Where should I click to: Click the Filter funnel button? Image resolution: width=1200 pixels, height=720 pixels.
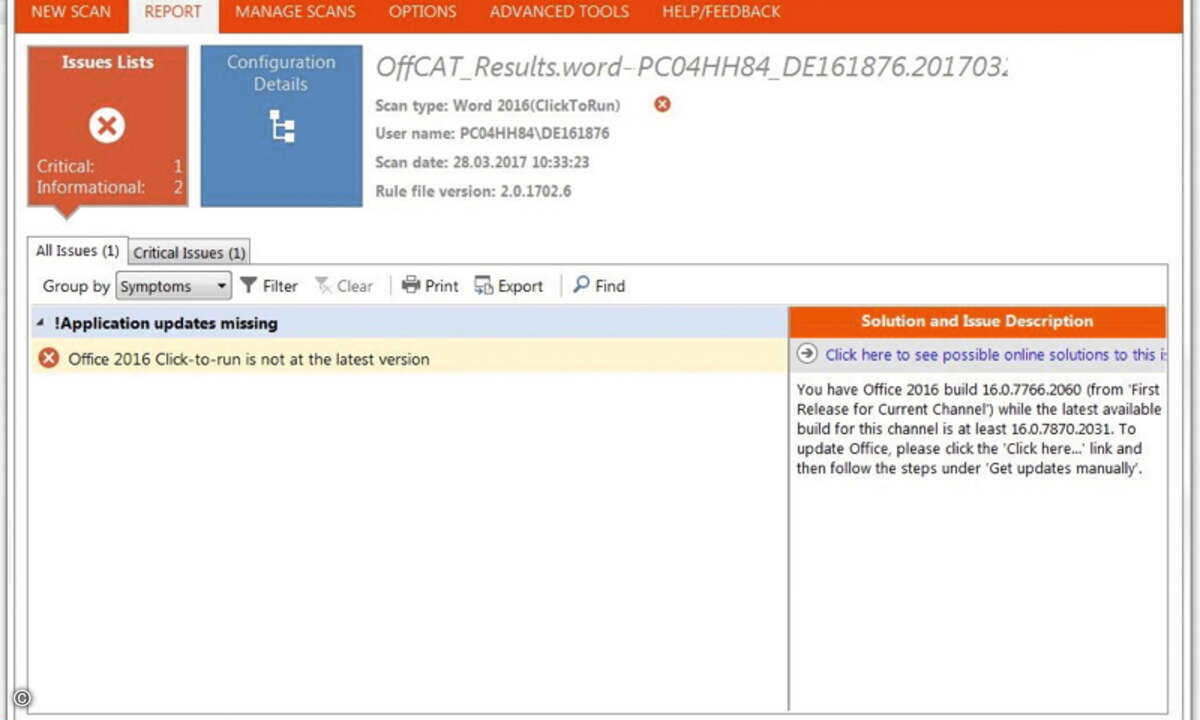269,286
